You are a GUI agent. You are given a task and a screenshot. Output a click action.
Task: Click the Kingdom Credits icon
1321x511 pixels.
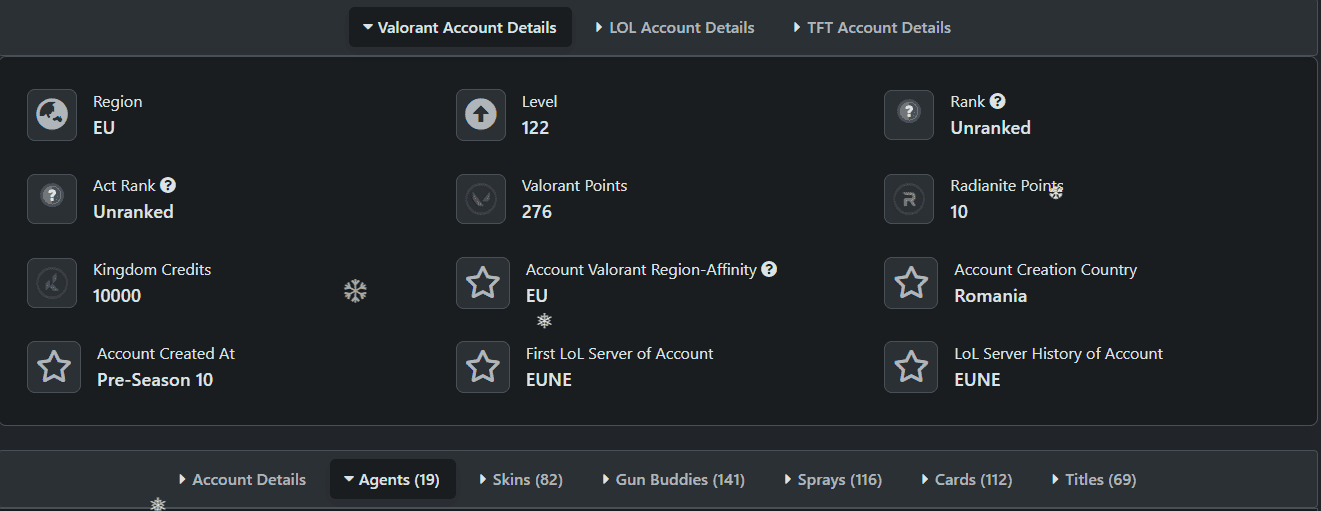click(52, 283)
